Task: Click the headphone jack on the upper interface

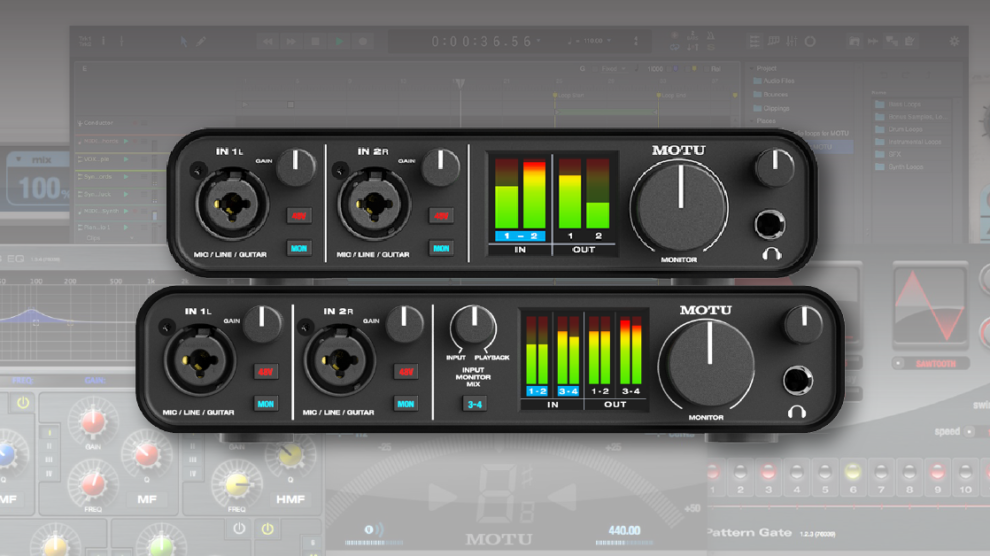Action: click(x=769, y=224)
